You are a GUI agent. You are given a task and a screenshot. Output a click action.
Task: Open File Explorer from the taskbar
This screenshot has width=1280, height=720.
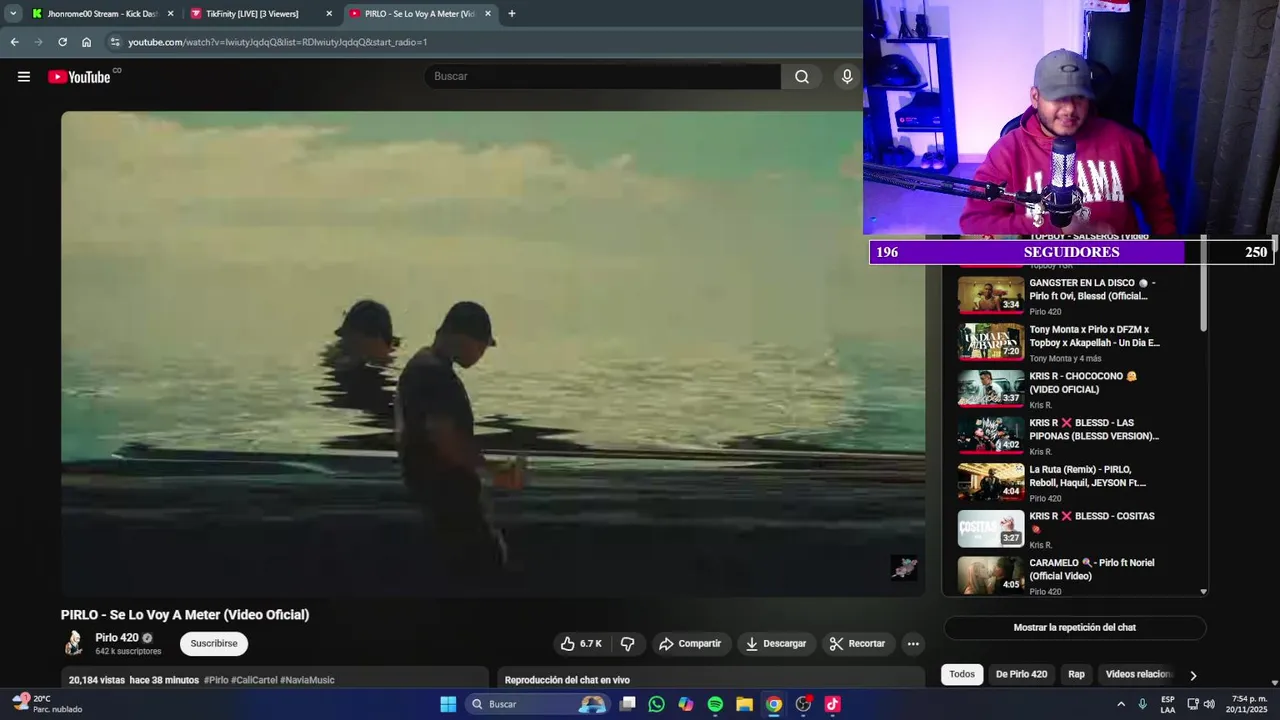744,704
